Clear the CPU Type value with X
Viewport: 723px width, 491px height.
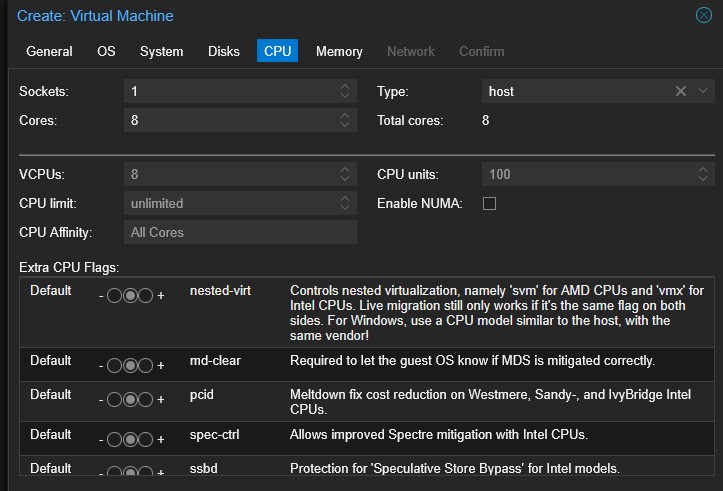click(681, 91)
